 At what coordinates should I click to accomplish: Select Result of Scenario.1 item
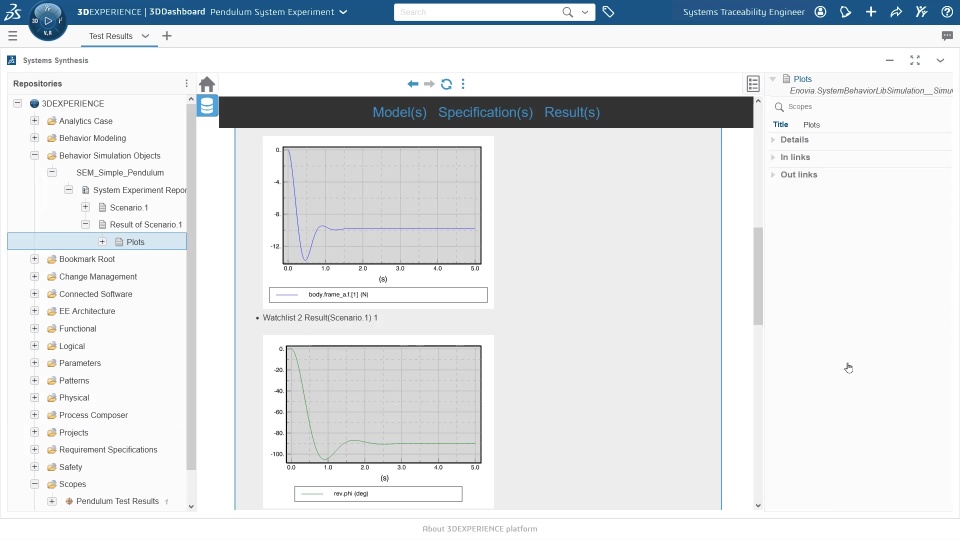(146, 225)
